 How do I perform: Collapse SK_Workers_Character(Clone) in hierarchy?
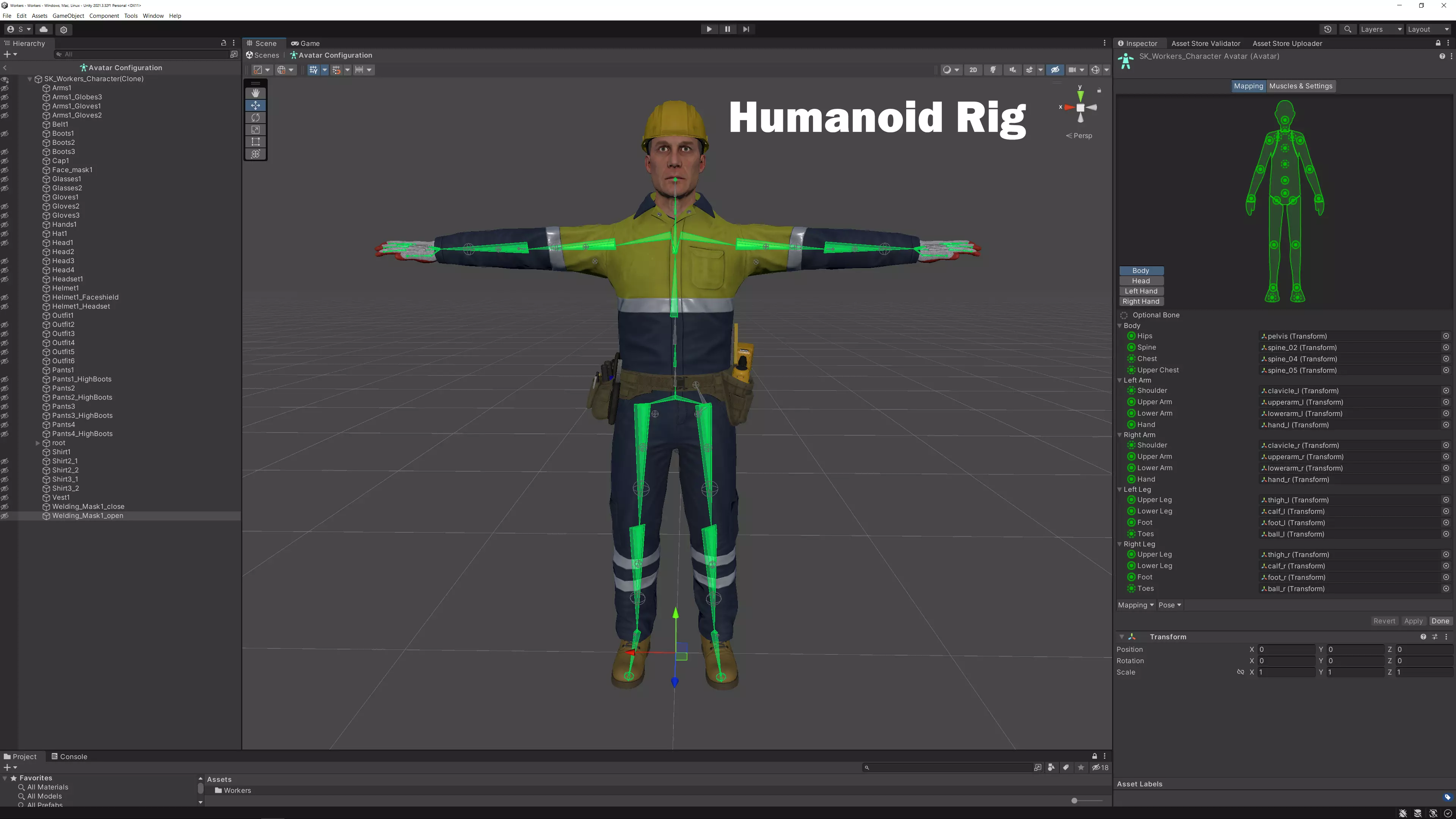point(30,79)
